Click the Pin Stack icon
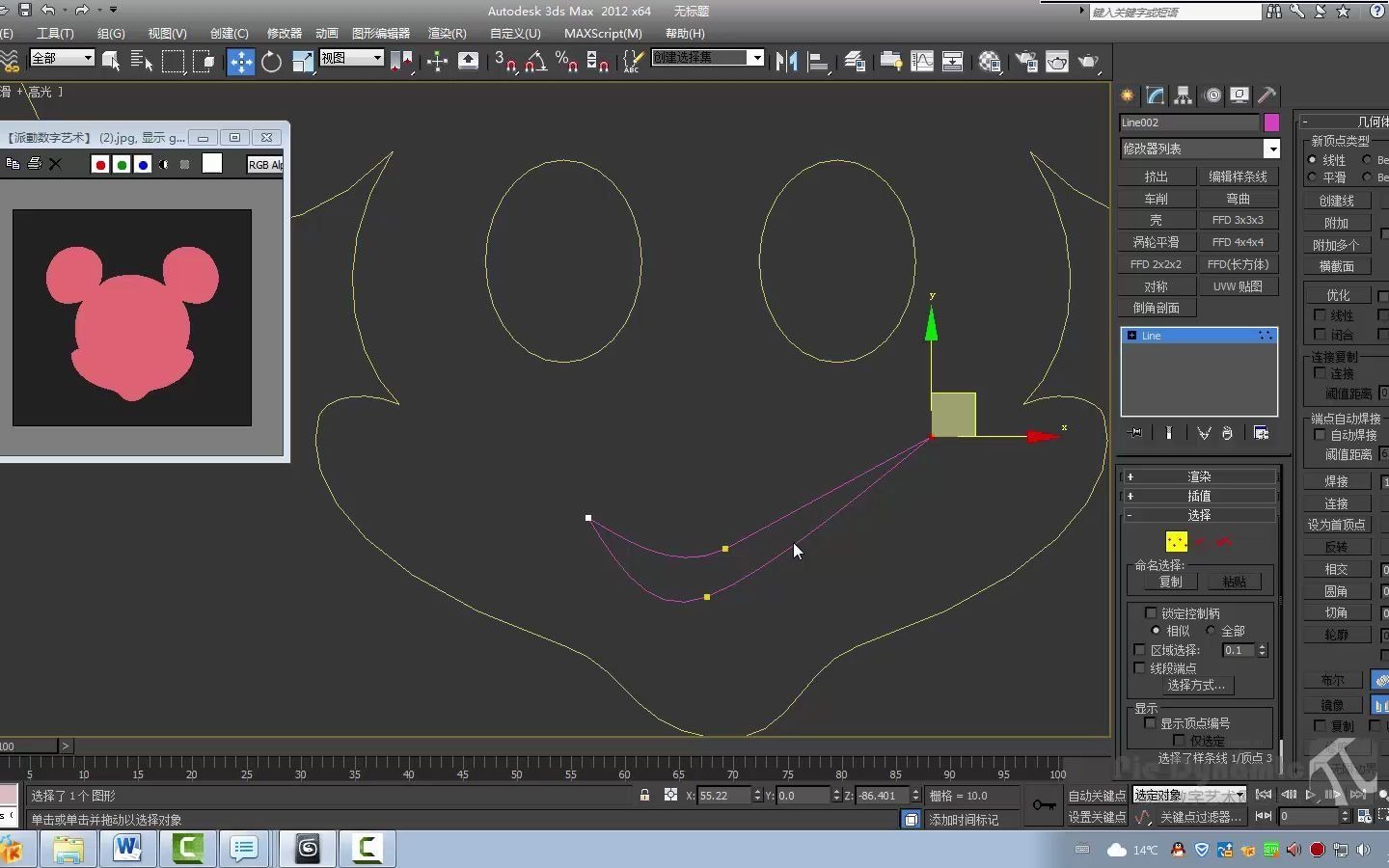The height and width of the screenshot is (868, 1389). [1135, 433]
